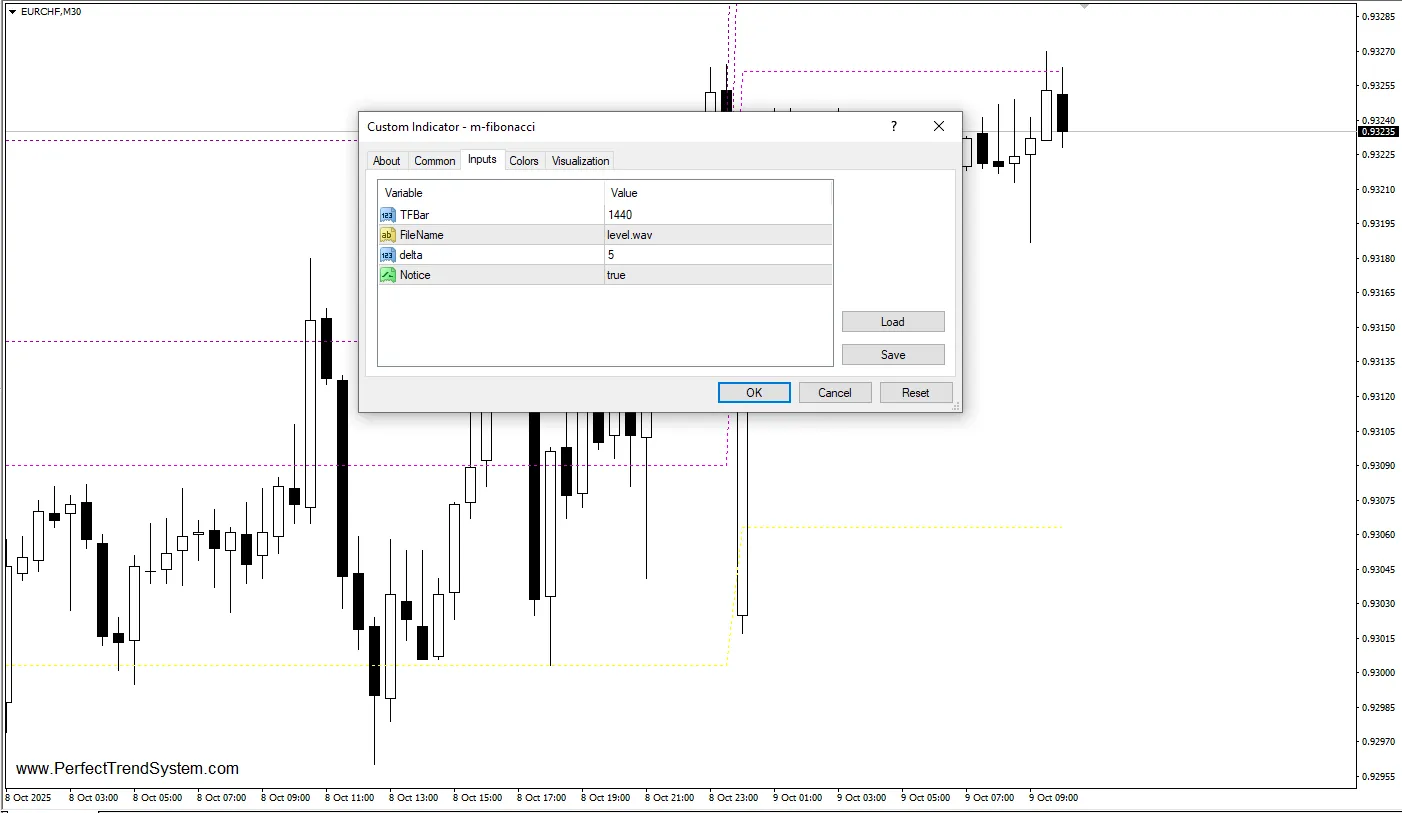Viewport: 1402px width, 813px height.
Task: Click the delta integer variable icon
Action: point(387,255)
